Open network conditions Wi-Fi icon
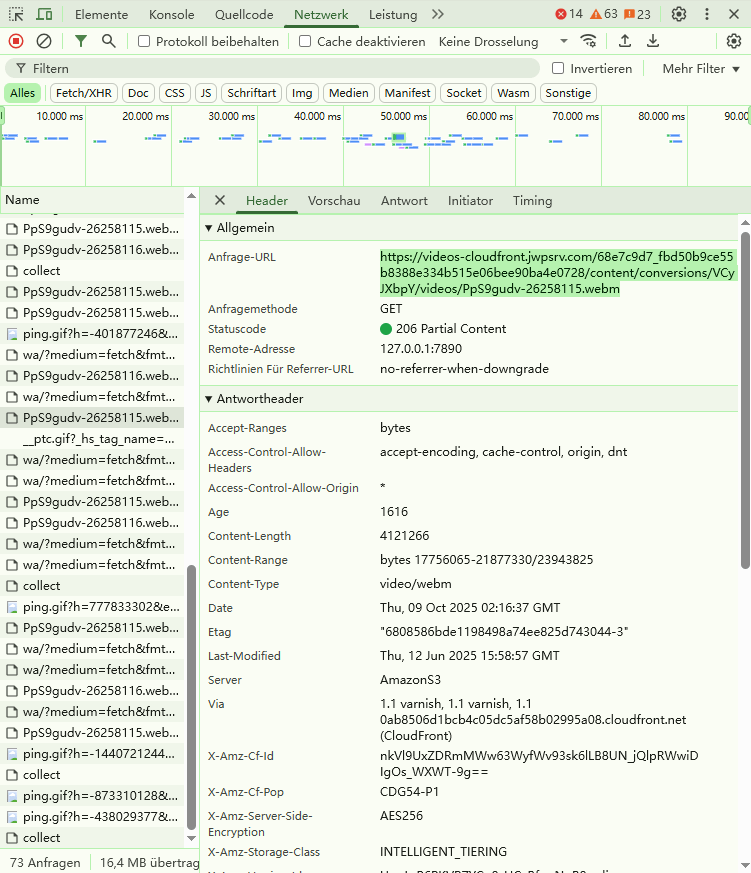Screen dimensions: 751x873 point(589,41)
